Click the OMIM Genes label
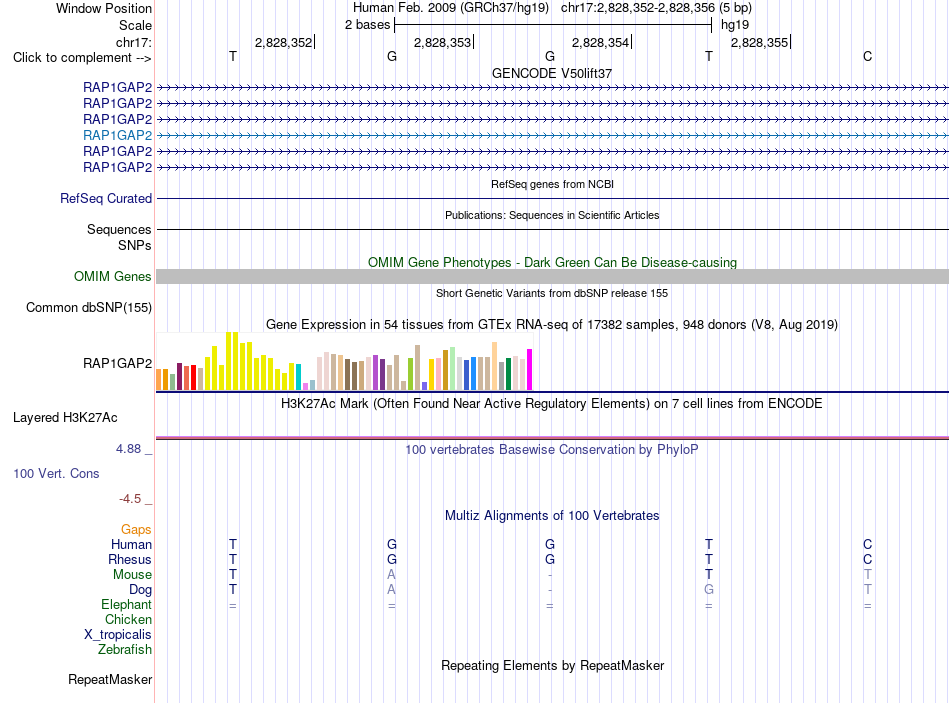 tap(112, 276)
